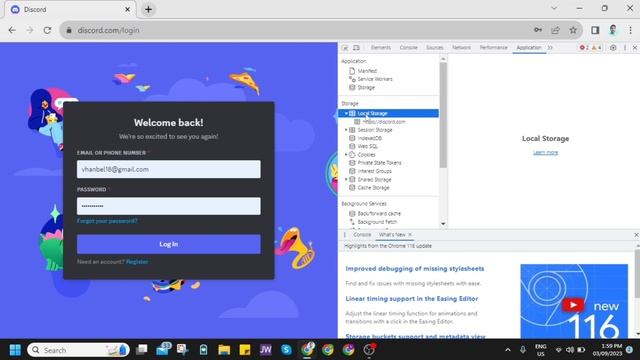Viewport: 640px width, 360px height.
Task: Open the Chrome three-dot menu
Action: point(630,30)
